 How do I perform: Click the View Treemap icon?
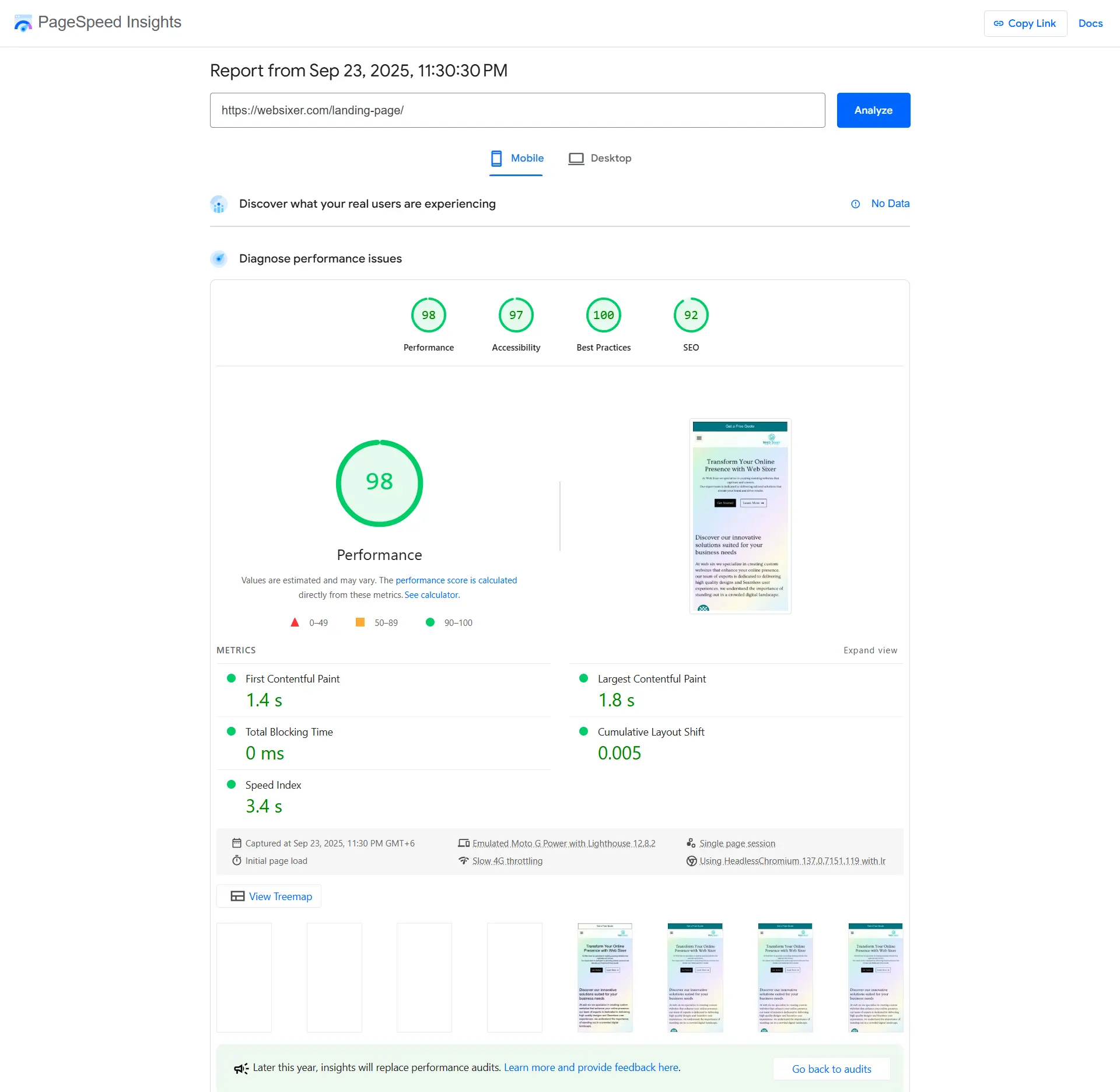click(237, 897)
